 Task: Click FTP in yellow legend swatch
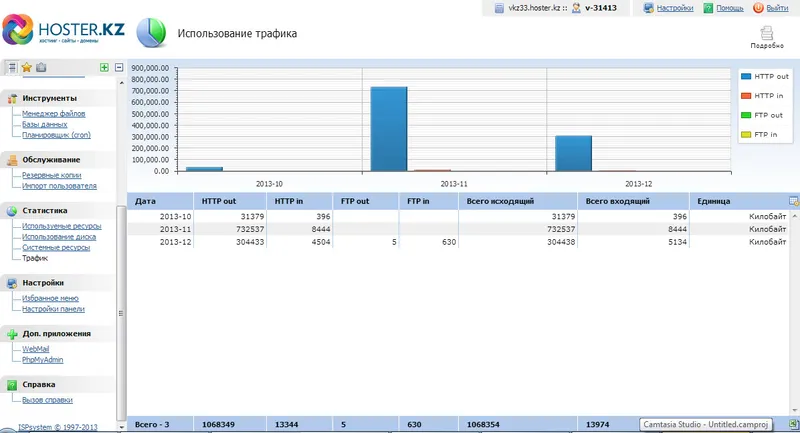pyautogui.click(x=746, y=135)
